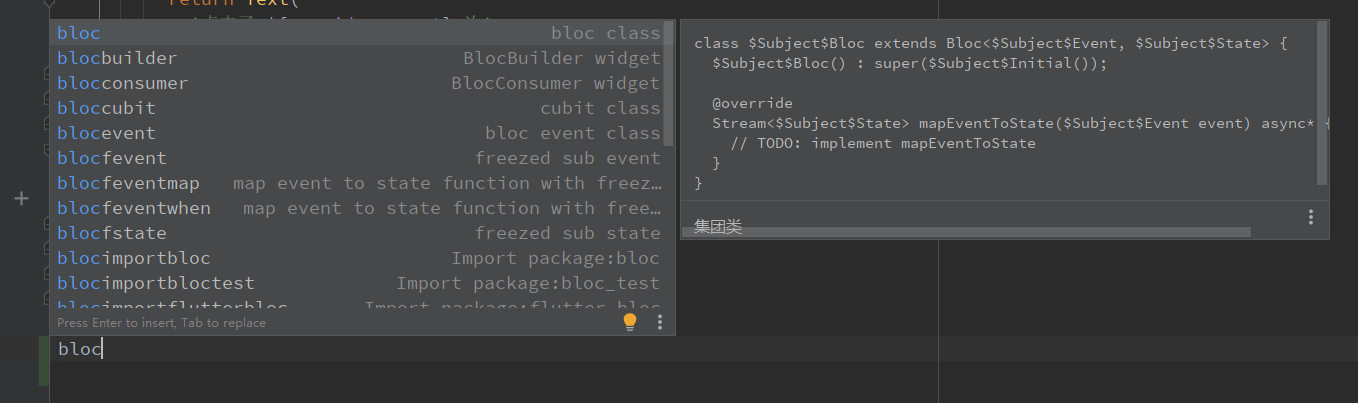Choose blocfevent freezed sub event

tap(358, 158)
